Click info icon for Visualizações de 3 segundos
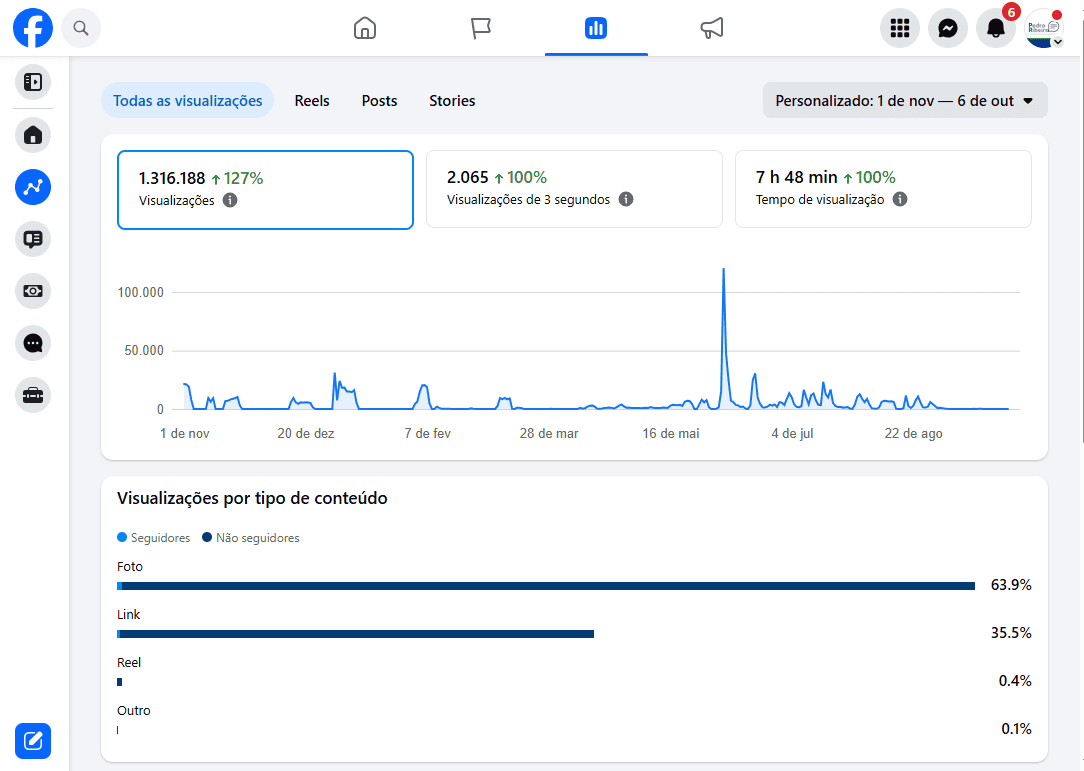1084x771 pixels. [626, 199]
